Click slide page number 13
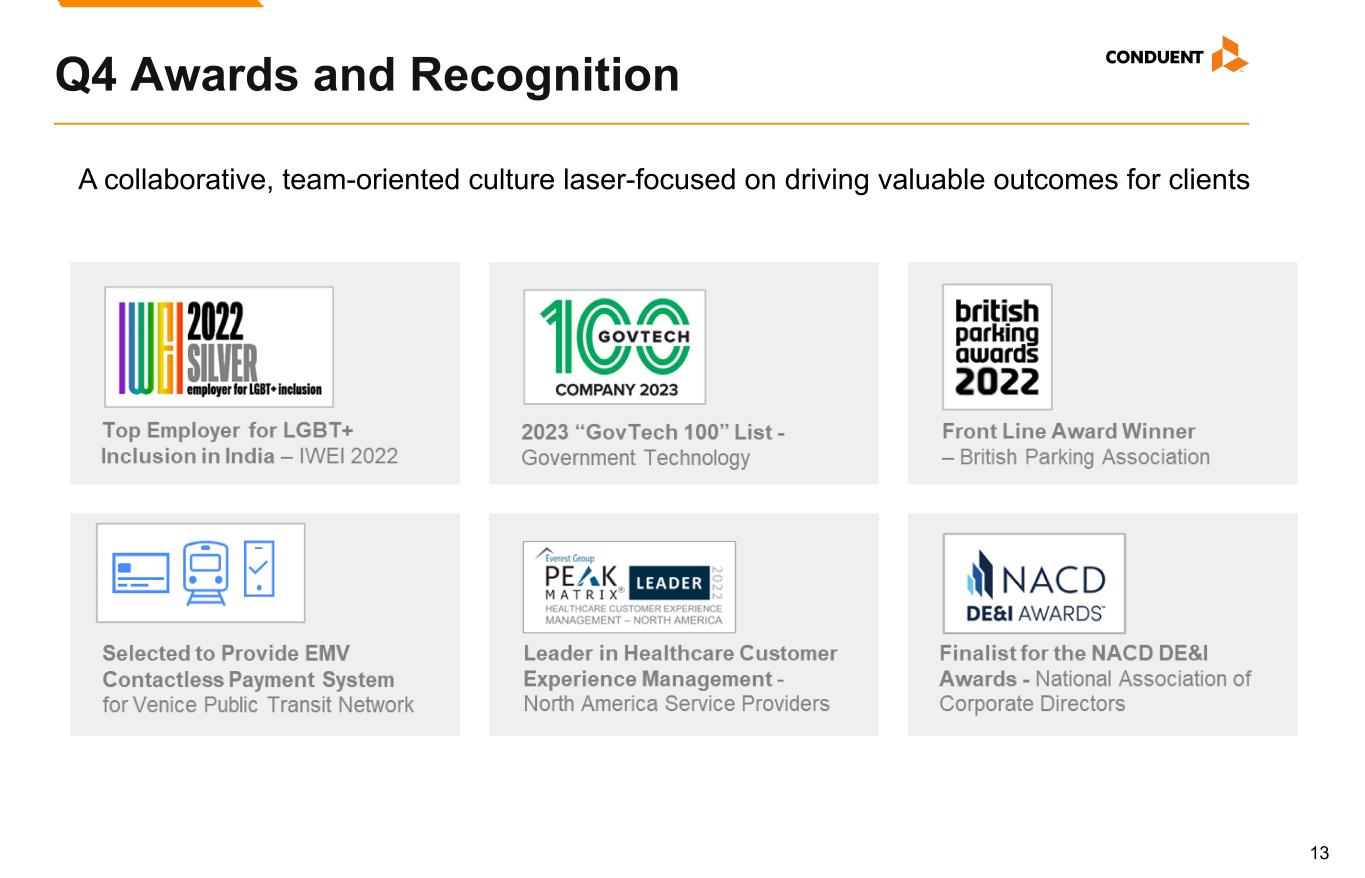The width and height of the screenshot is (1365, 878). tap(1320, 853)
